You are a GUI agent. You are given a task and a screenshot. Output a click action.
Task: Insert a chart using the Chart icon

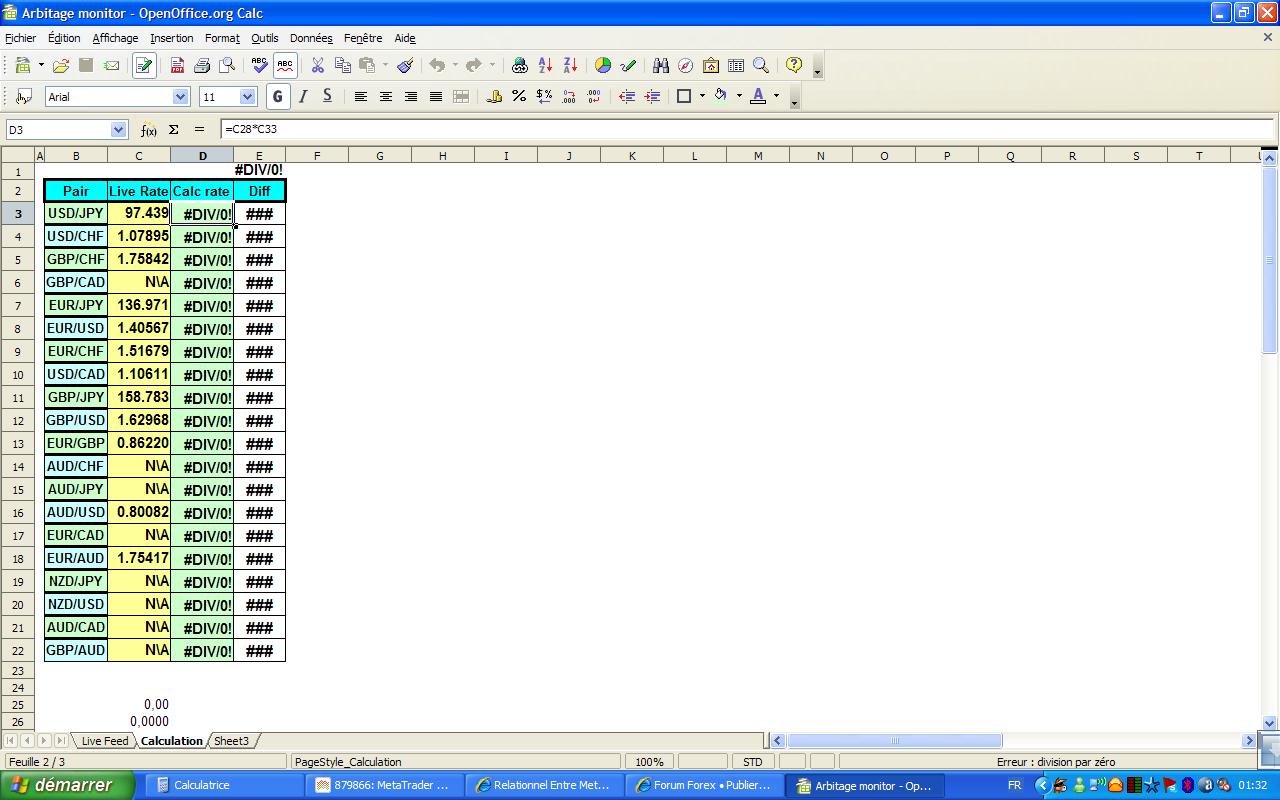tap(603, 66)
